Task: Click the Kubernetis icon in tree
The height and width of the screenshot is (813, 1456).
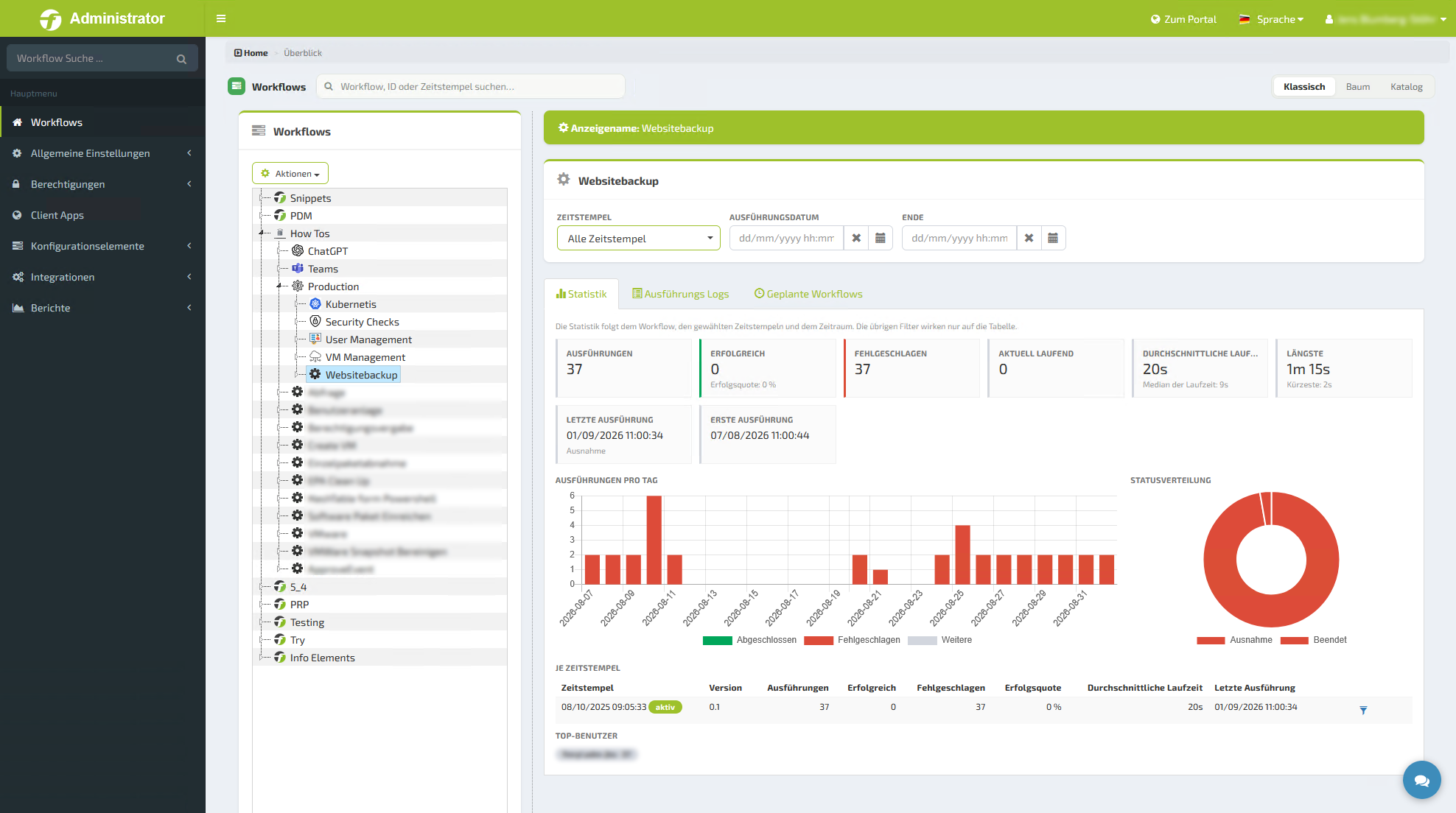Action: (315, 303)
